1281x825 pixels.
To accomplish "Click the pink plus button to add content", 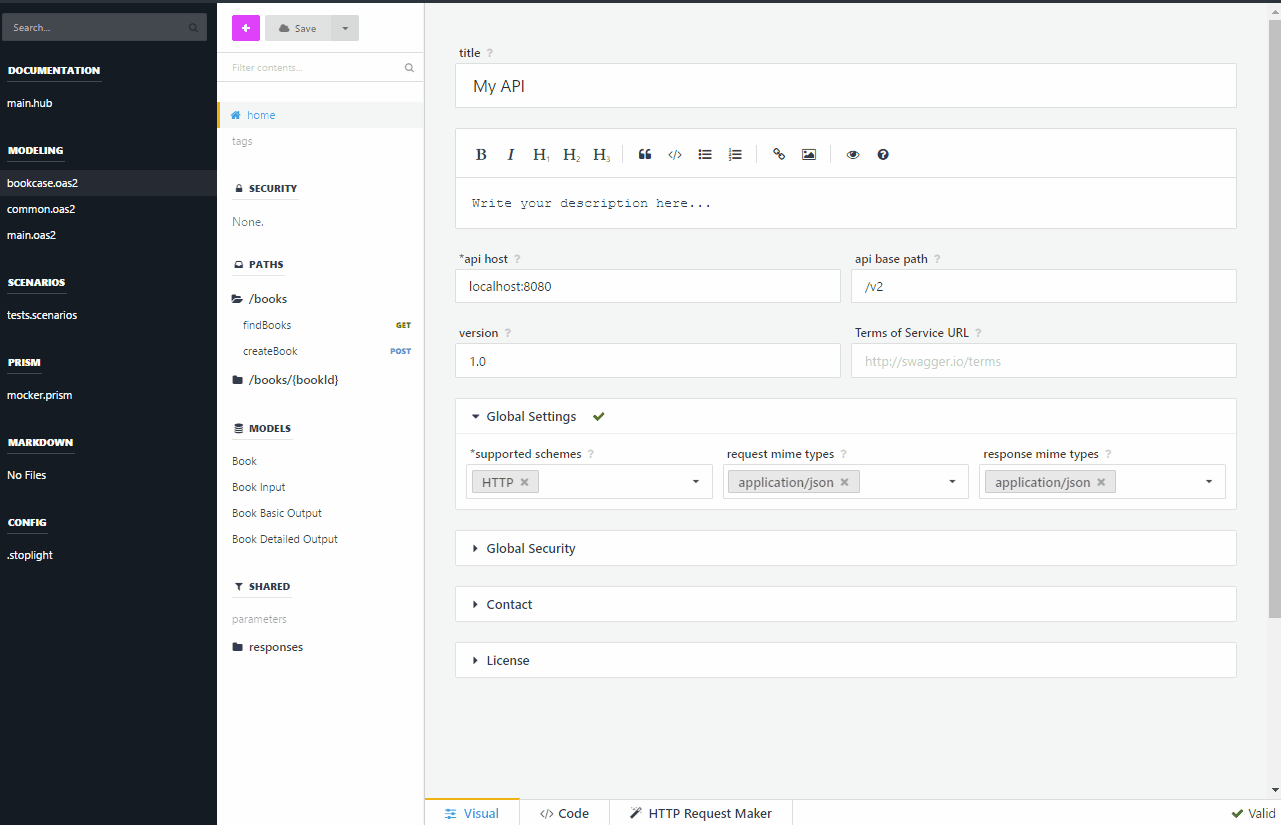I will (245, 28).
